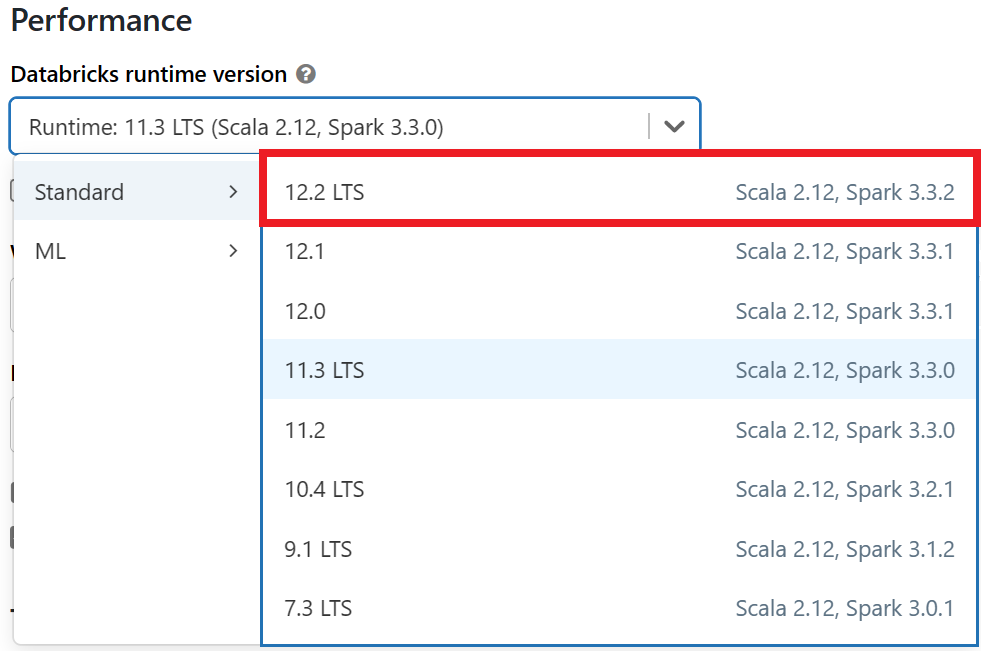The image size is (981, 651).
Task: Select the Standard runtime category
Action: [80, 192]
